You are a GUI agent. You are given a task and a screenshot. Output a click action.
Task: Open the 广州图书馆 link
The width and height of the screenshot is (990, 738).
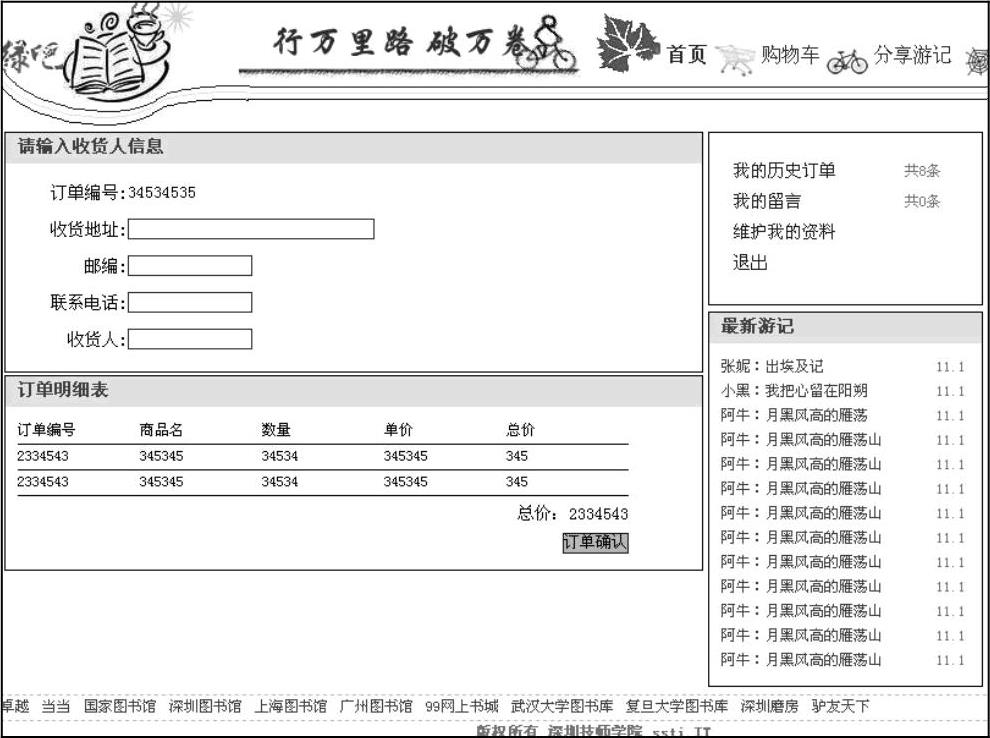click(376, 706)
